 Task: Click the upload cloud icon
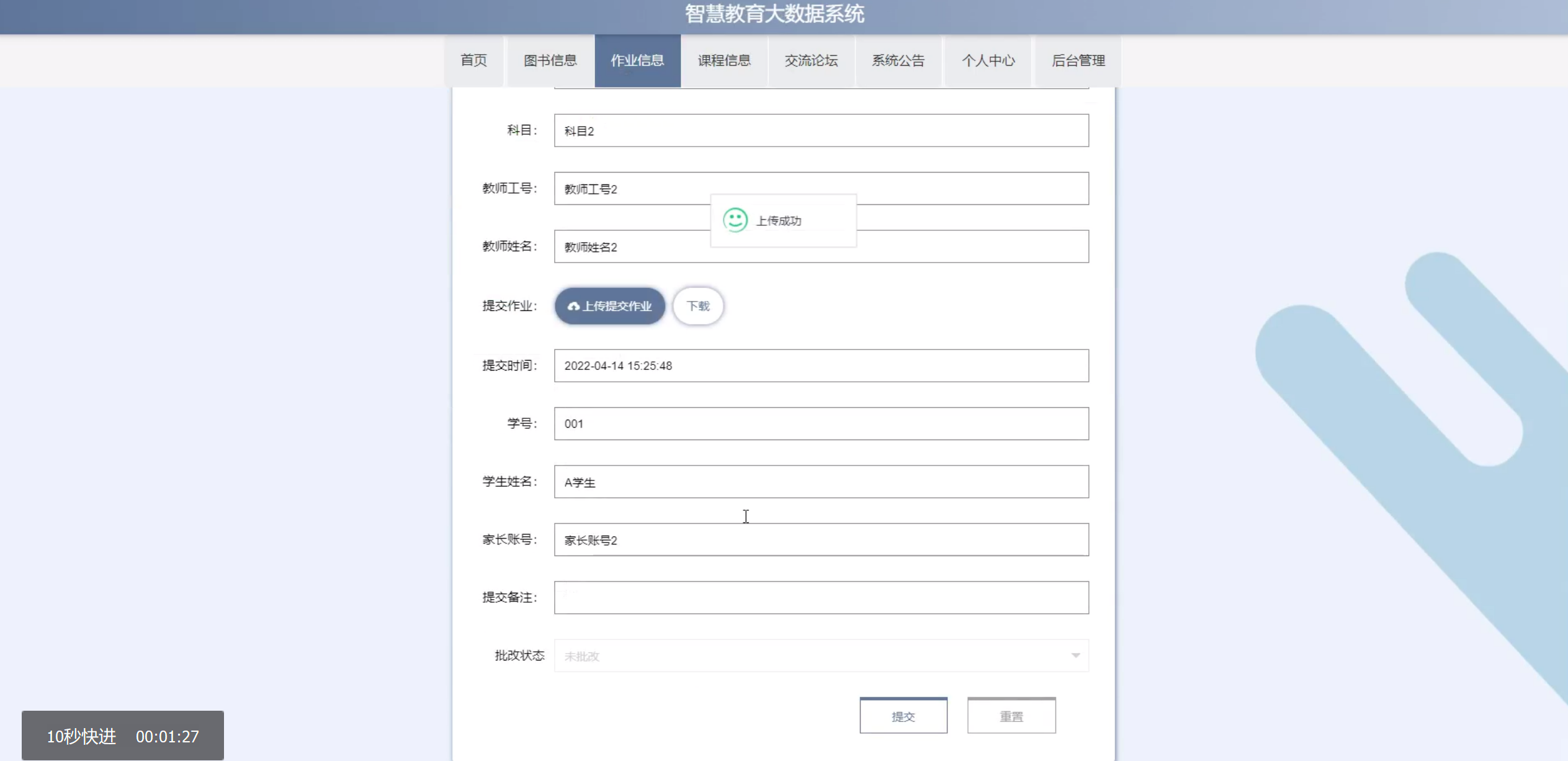573,306
